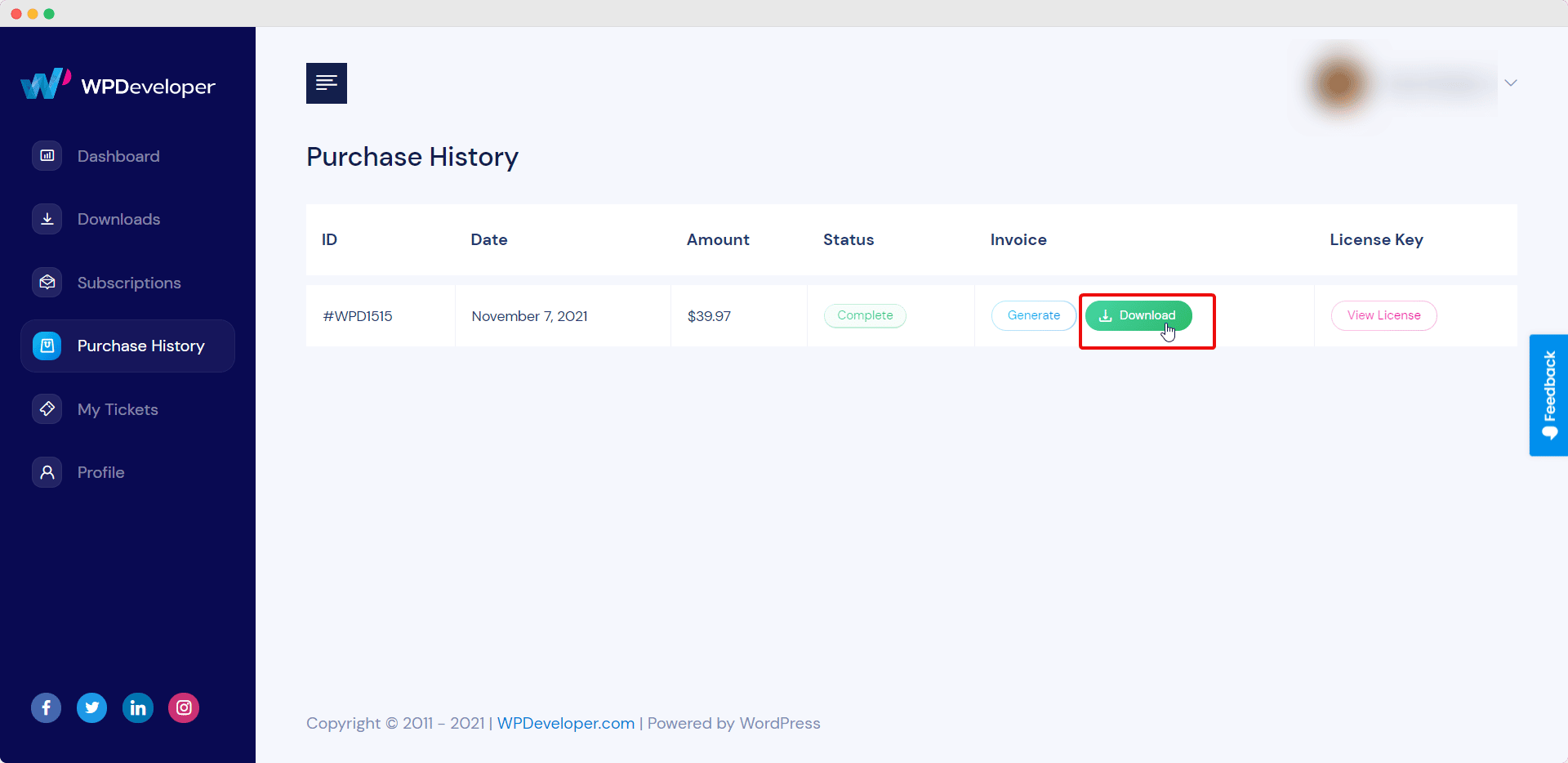View License for the November 7 purchase
Image resolution: width=1568 pixels, height=763 pixels.
pyautogui.click(x=1383, y=315)
